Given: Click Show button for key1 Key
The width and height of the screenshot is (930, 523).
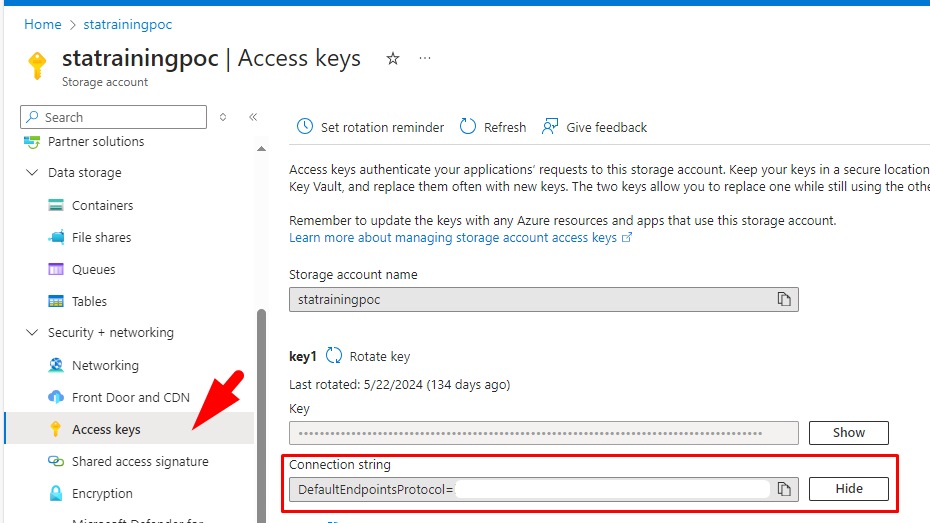Looking at the screenshot, I should pyautogui.click(x=849, y=433).
